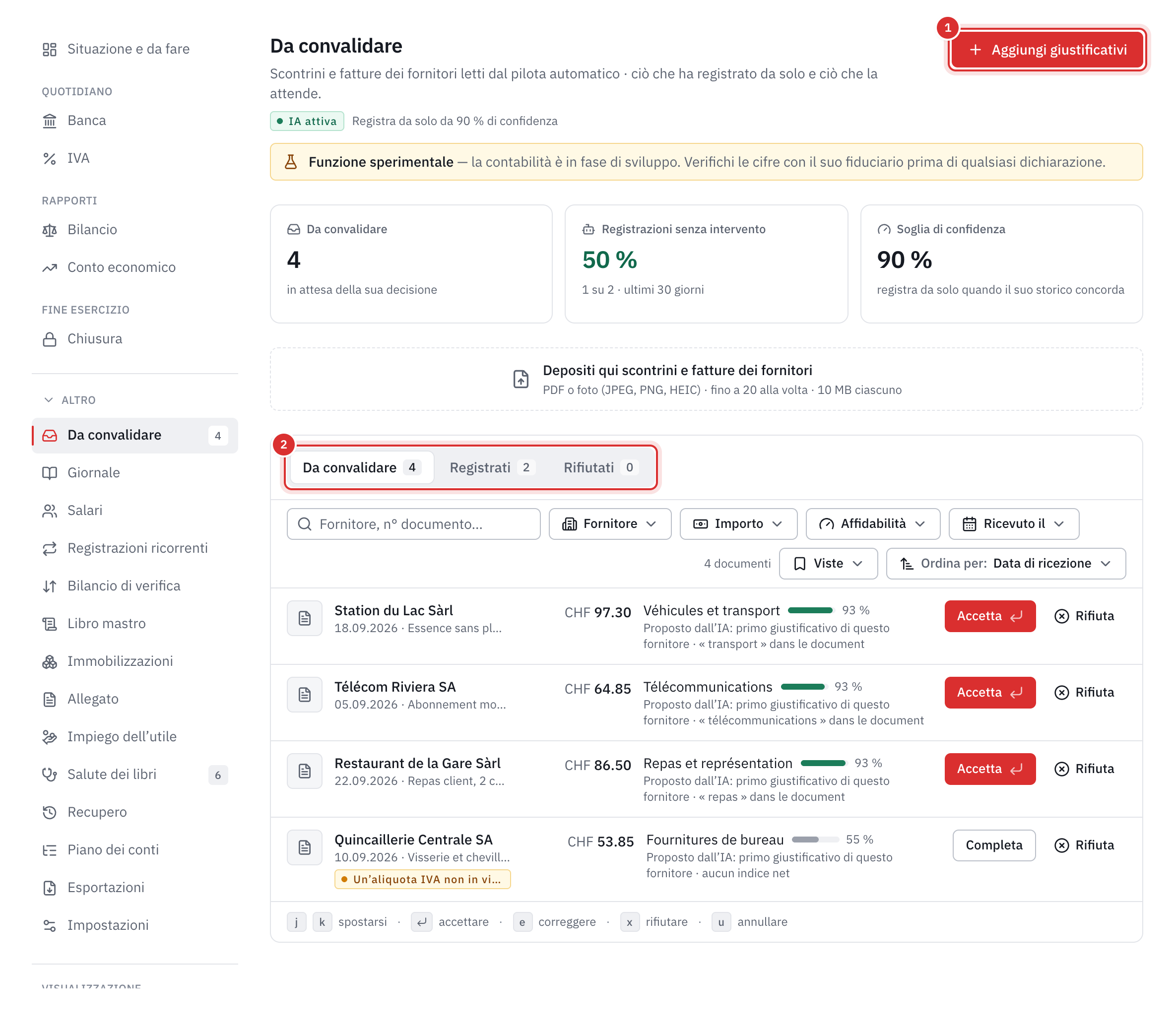Click the Giornale book icon

tap(50, 473)
